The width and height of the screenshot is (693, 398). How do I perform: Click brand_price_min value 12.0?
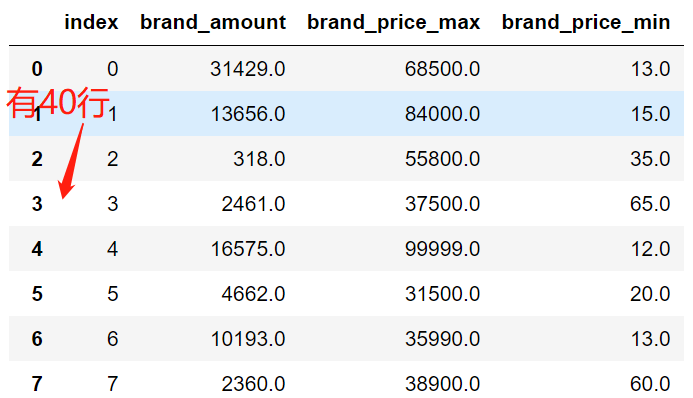tap(650, 249)
